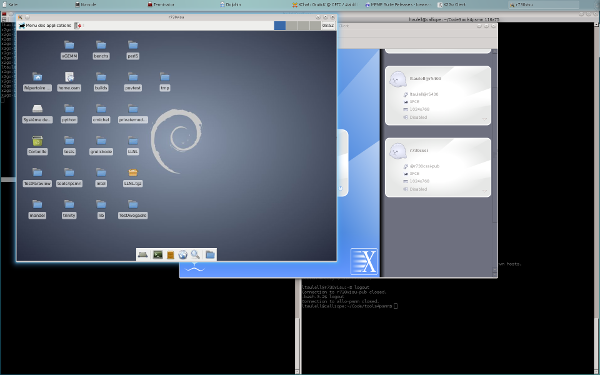Switch to Dolphin in the top taskbar
Image resolution: width=600 pixels, height=375 pixels.
tap(254, 5)
